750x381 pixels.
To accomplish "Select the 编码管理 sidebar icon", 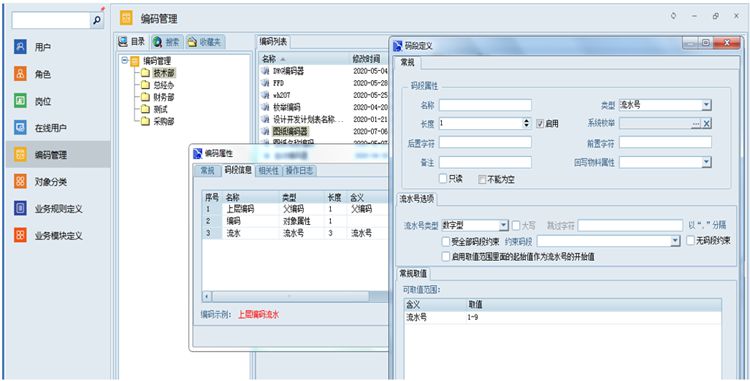I will [x=20, y=154].
